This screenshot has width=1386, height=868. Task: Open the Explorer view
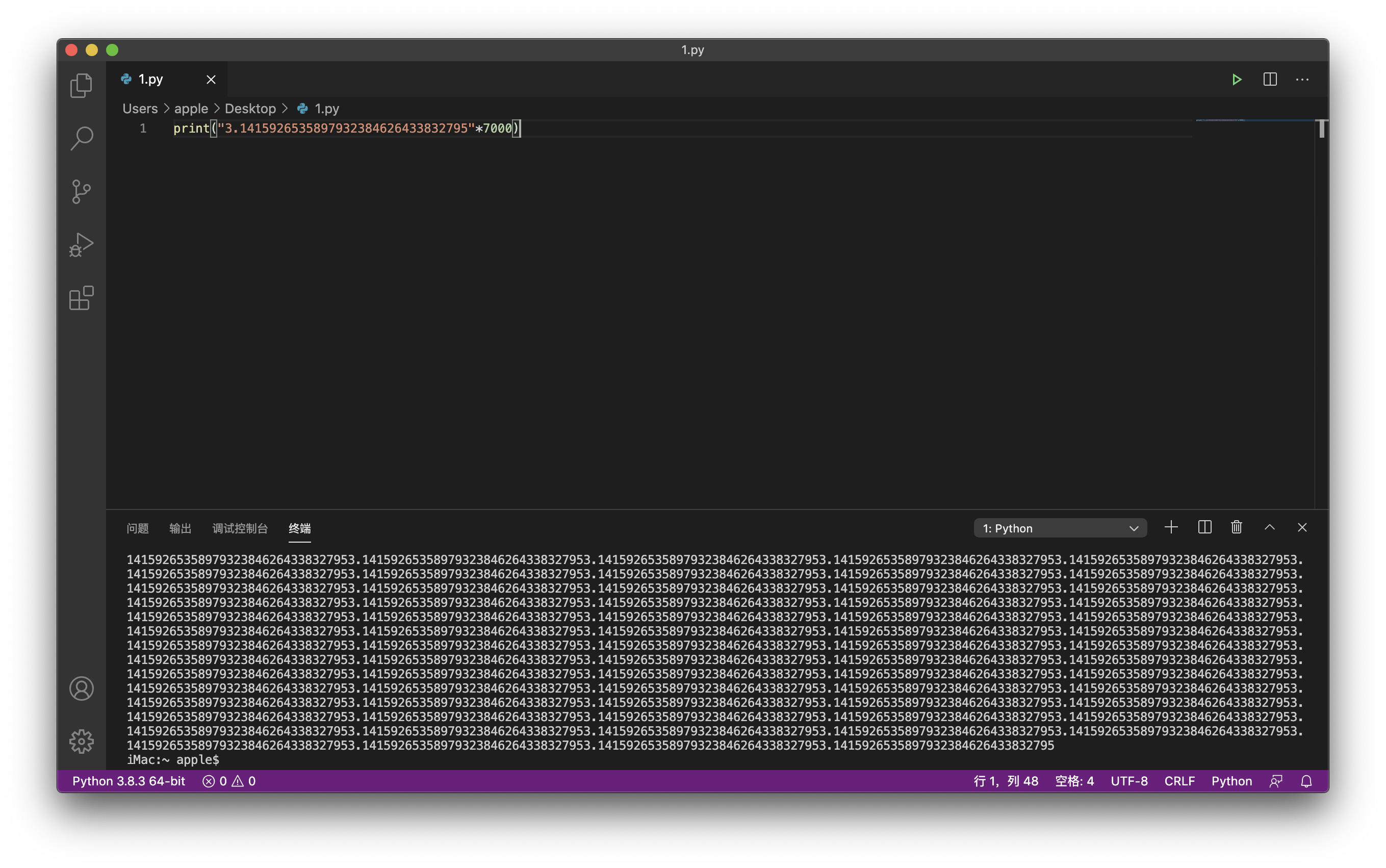[81, 86]
